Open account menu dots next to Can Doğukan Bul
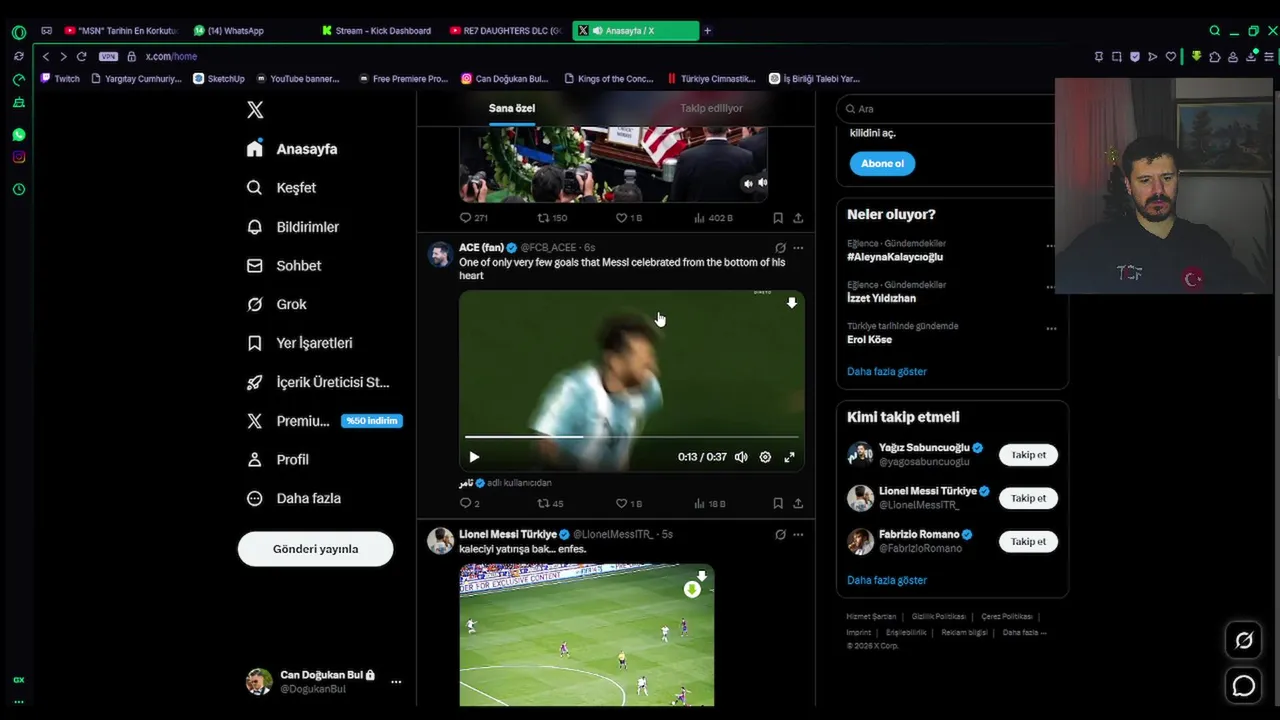This screenshot has width=1280, height=720. 396,682
